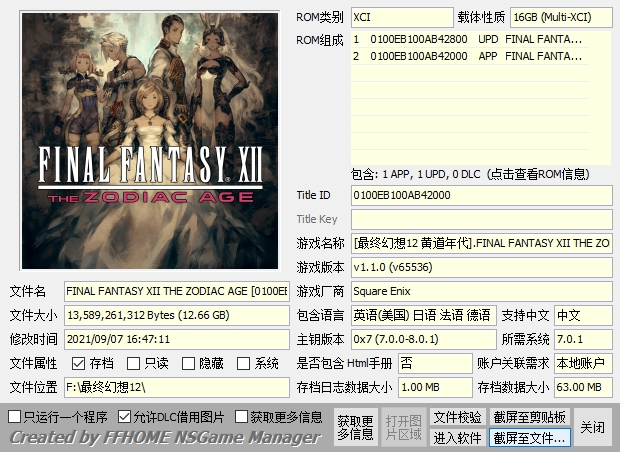Run 文件校验 file verification
Image resolution: width=620 pixels, height=452 pixels.
(457, 417)
